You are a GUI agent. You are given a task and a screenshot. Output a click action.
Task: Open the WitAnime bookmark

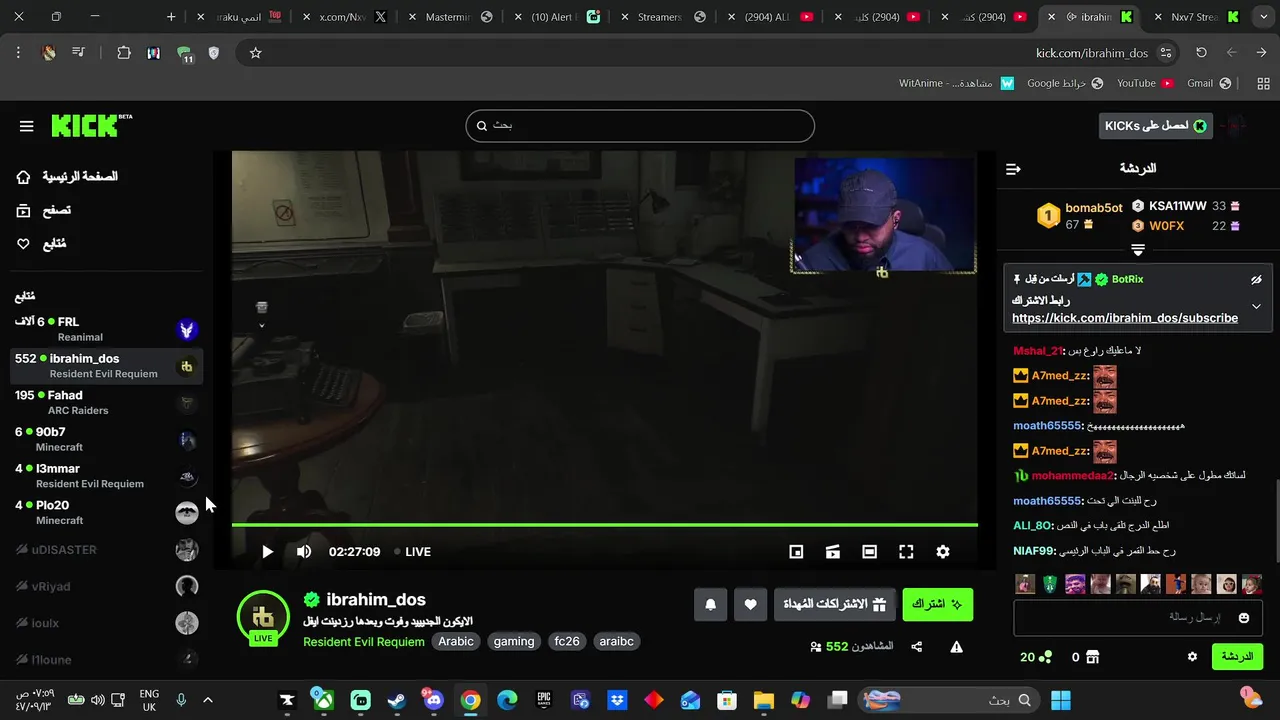957,83
